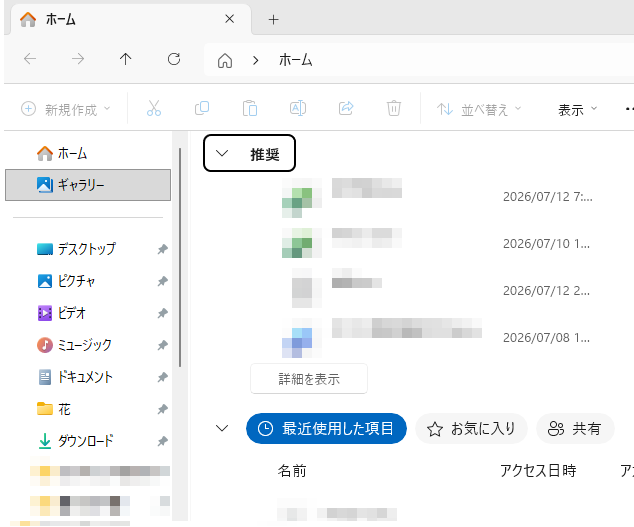Open recommended file dated 2026/07/12 7:...
Screen dimensions: 634x527
(x=437, y=197)
